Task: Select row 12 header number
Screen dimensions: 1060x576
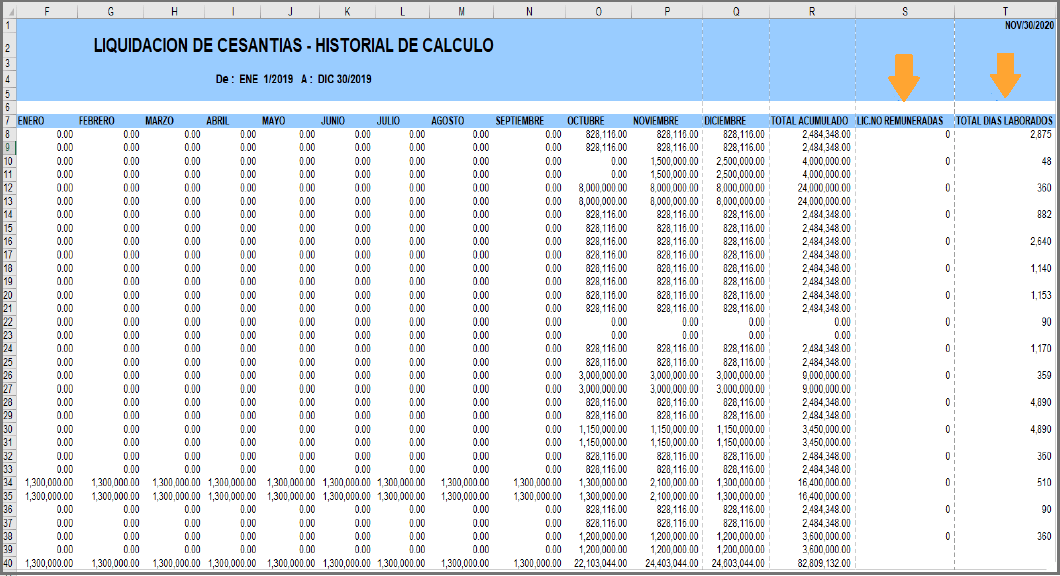Action: point(8,188)
